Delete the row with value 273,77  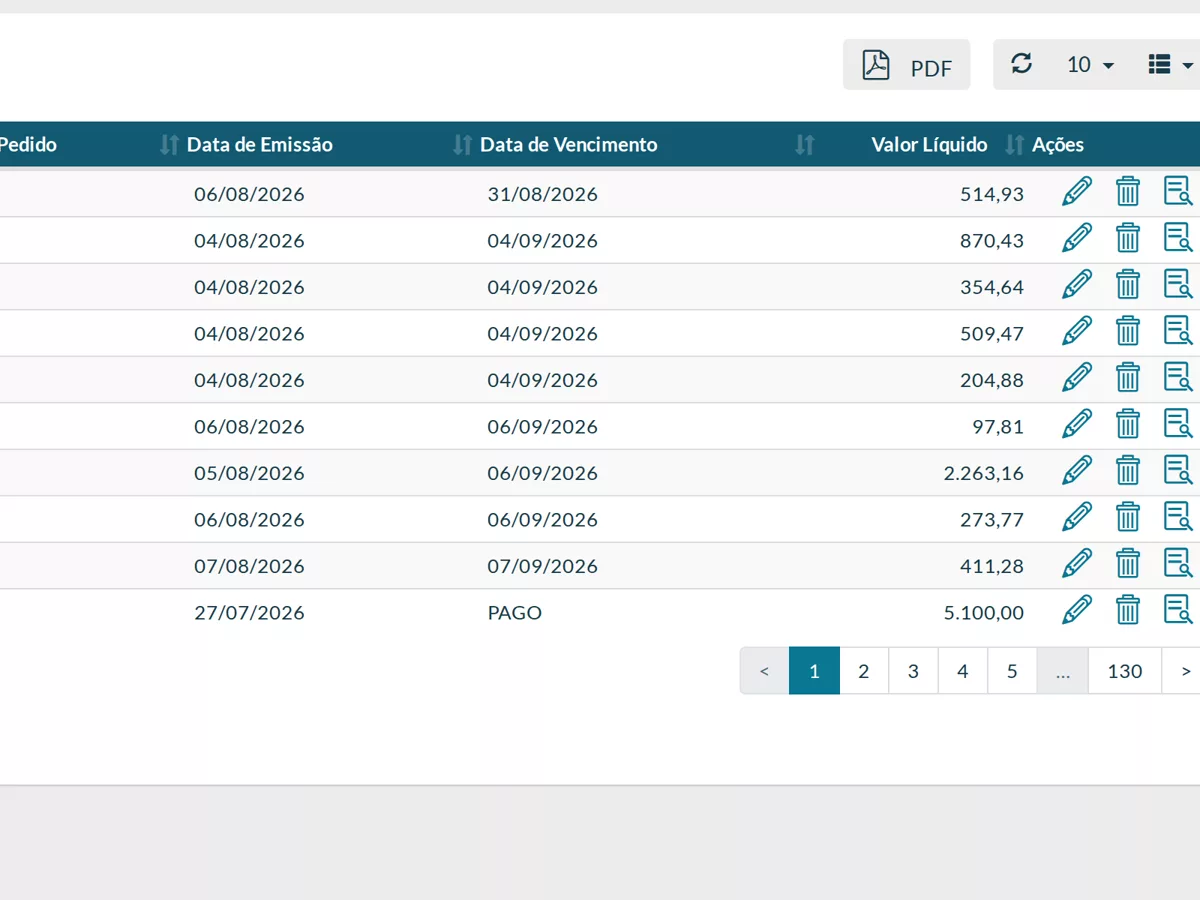[1128, 517]
